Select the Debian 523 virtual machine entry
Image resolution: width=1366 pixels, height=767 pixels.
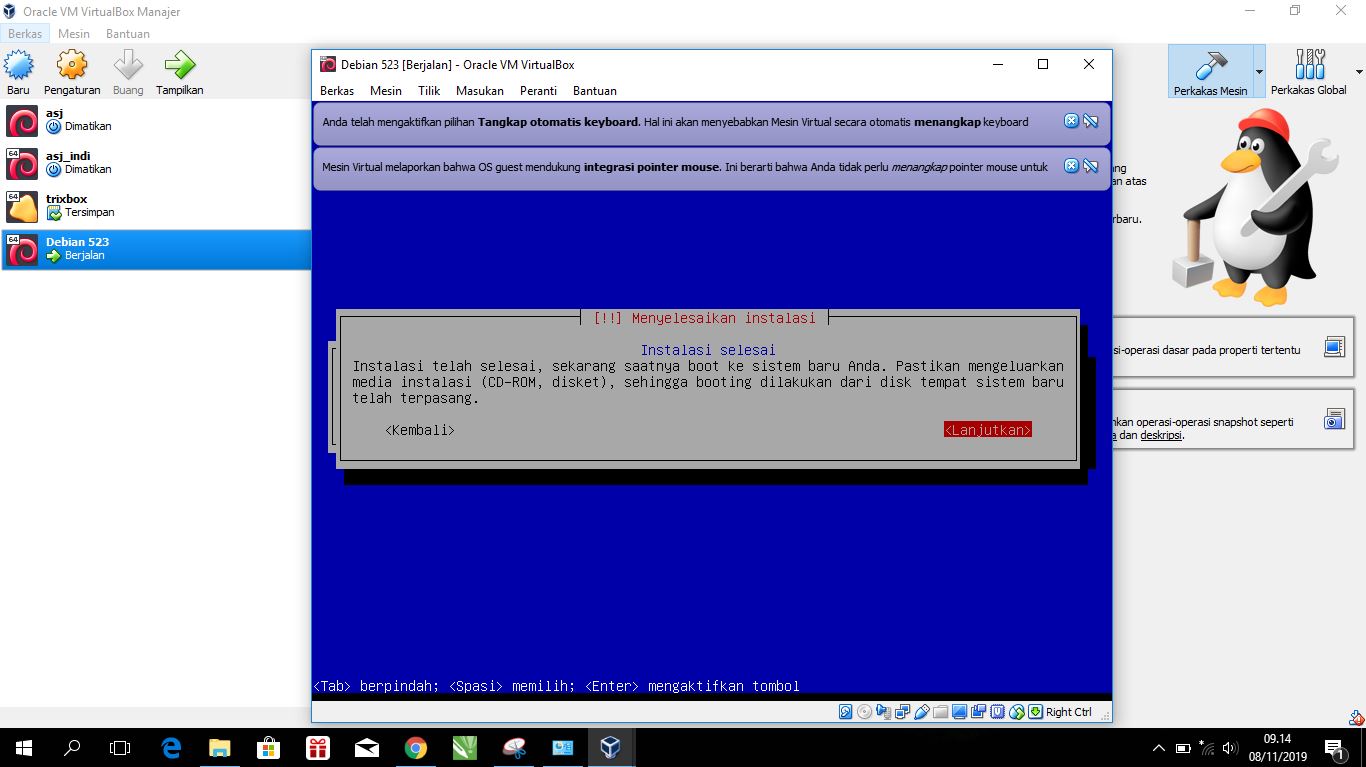click(x=155, y=249)
